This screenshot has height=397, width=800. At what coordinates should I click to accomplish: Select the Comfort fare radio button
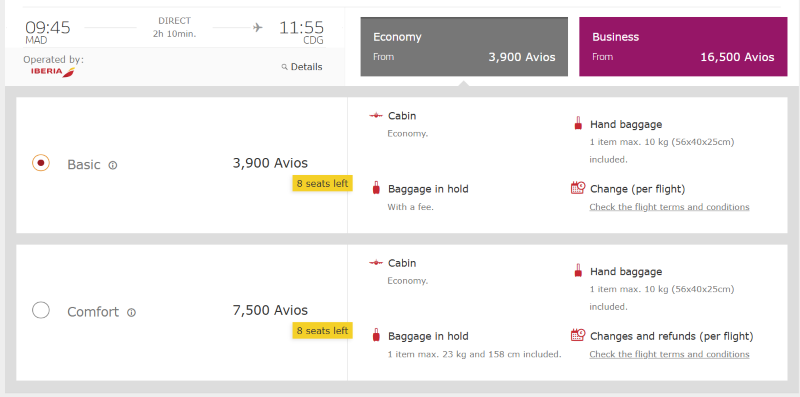[41, 310]
